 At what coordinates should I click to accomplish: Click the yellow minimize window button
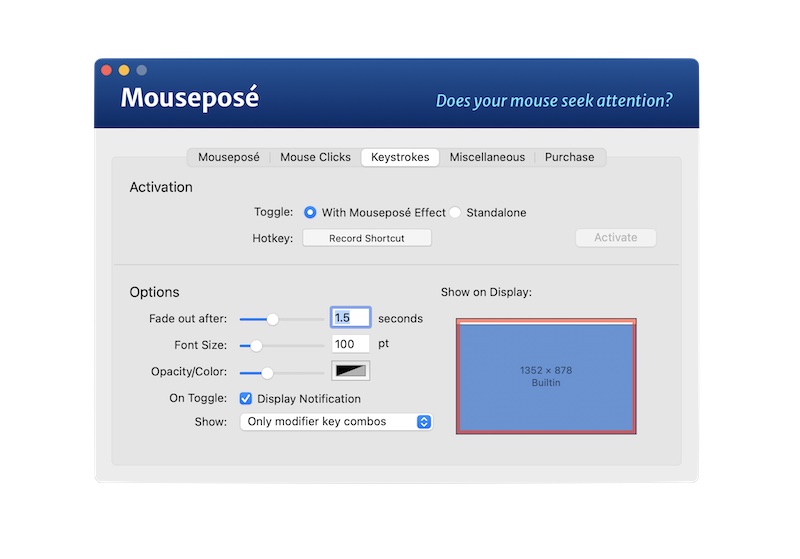[124, 70]
